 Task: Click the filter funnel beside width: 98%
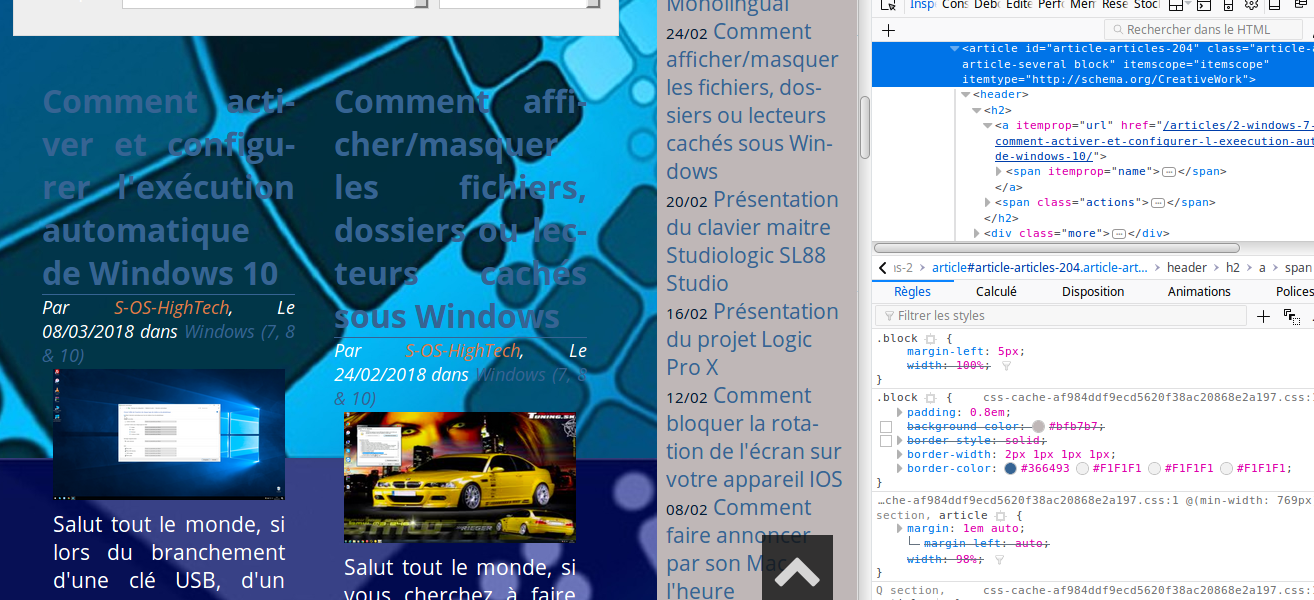pyautogui.click(x=998, y=560)
